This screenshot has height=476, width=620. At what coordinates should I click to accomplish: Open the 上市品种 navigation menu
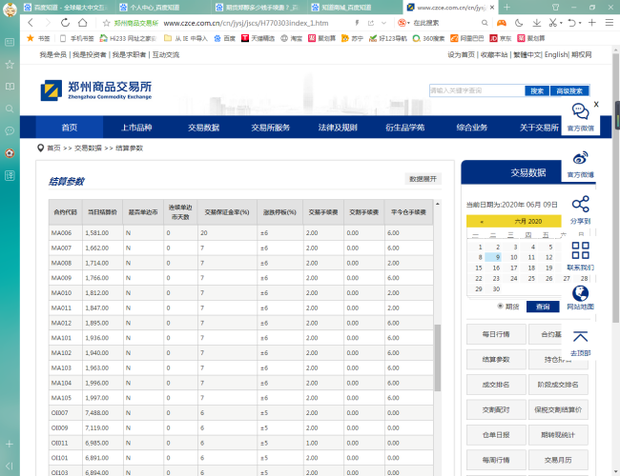click(x=136, y=128)
